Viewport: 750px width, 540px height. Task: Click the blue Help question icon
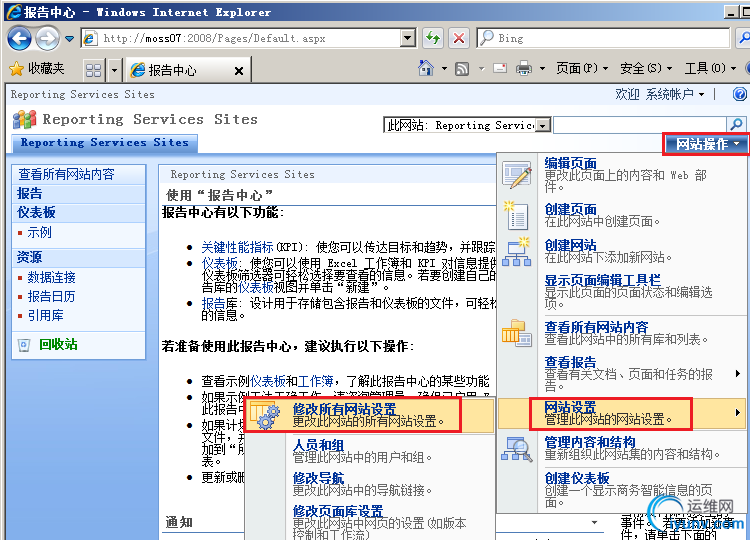coord(740,94)
